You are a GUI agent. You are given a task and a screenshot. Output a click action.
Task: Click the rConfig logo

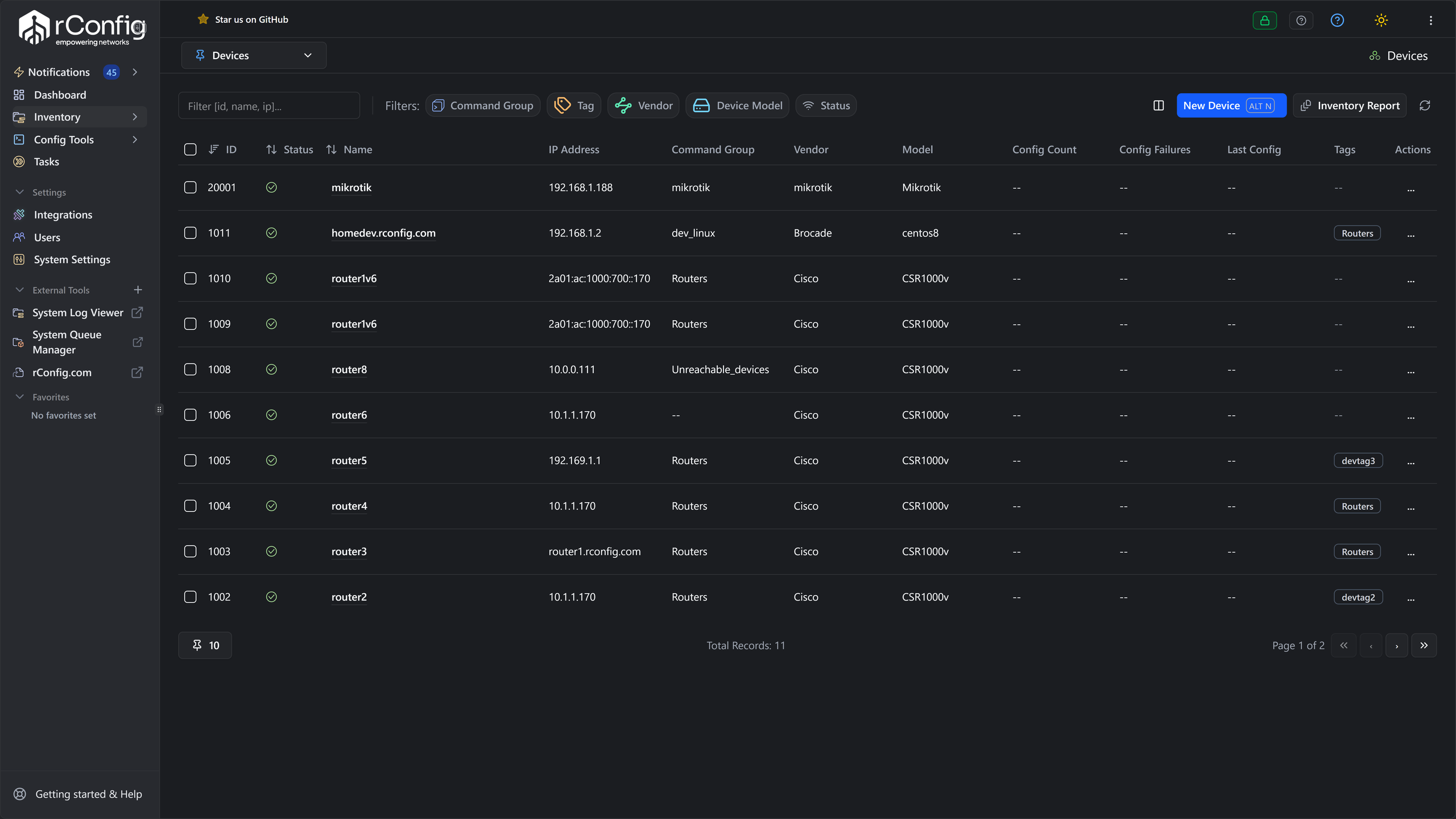pyautogui.click(x=81, y=27)
